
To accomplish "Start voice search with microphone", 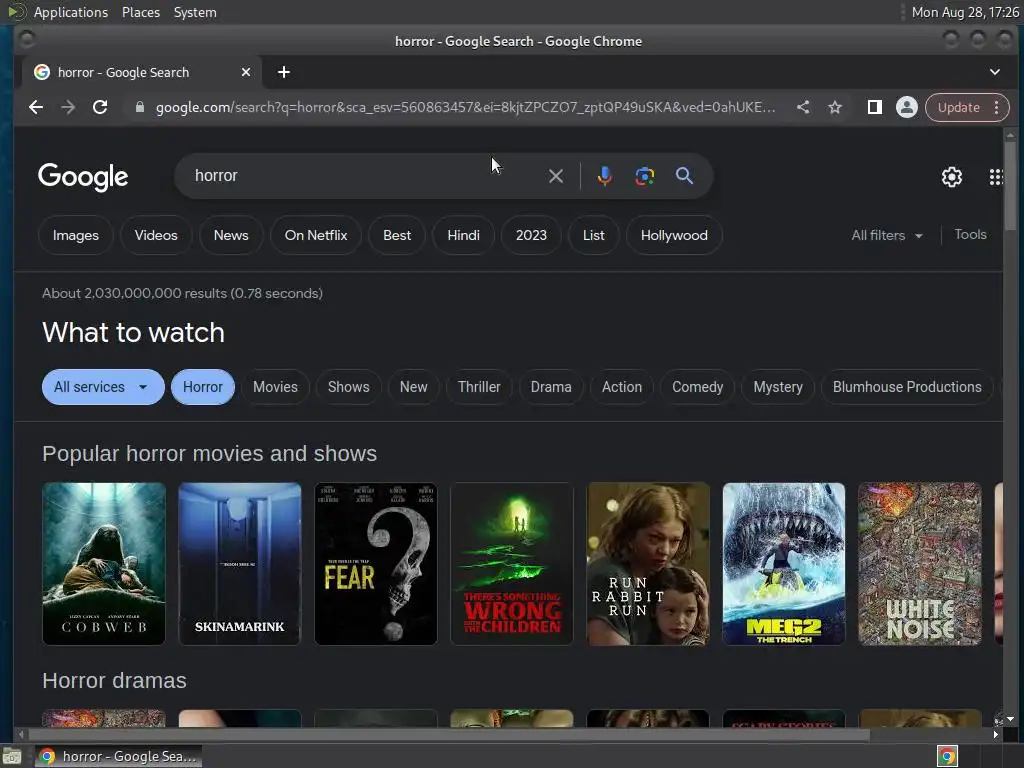I will tap(605, 176).
